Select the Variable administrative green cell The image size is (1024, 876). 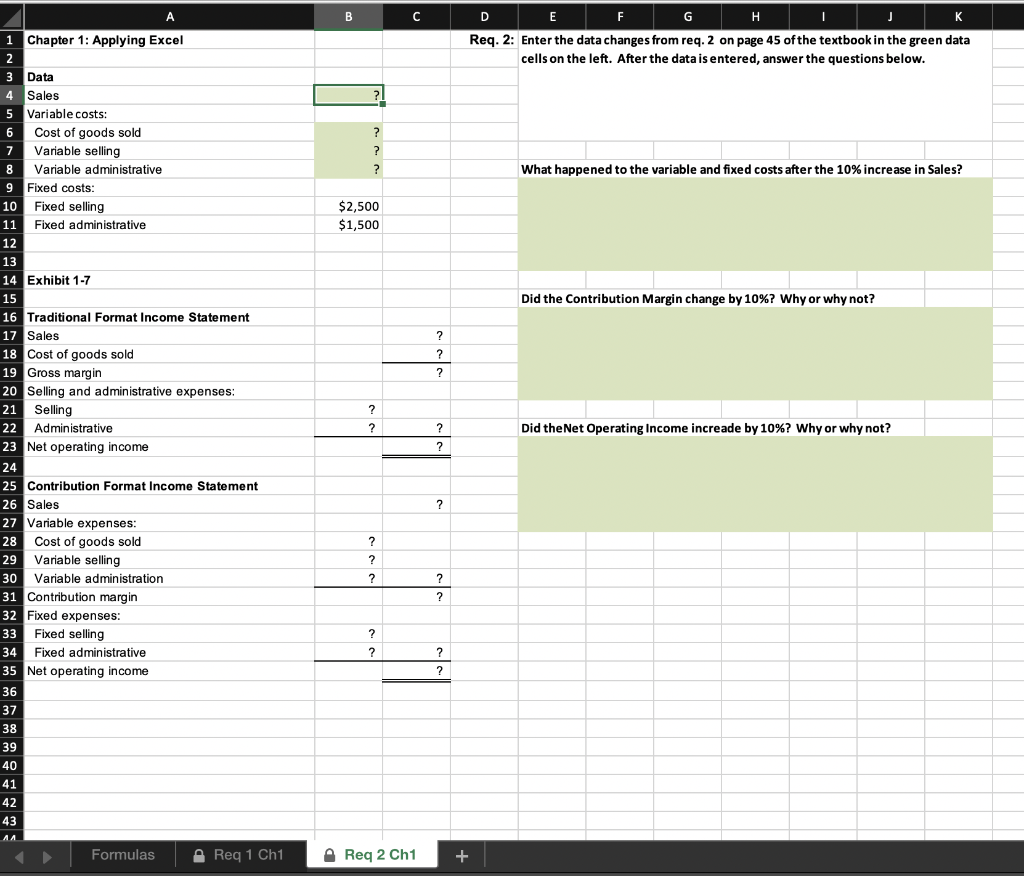pyautogui.click(x=348, y=169)
